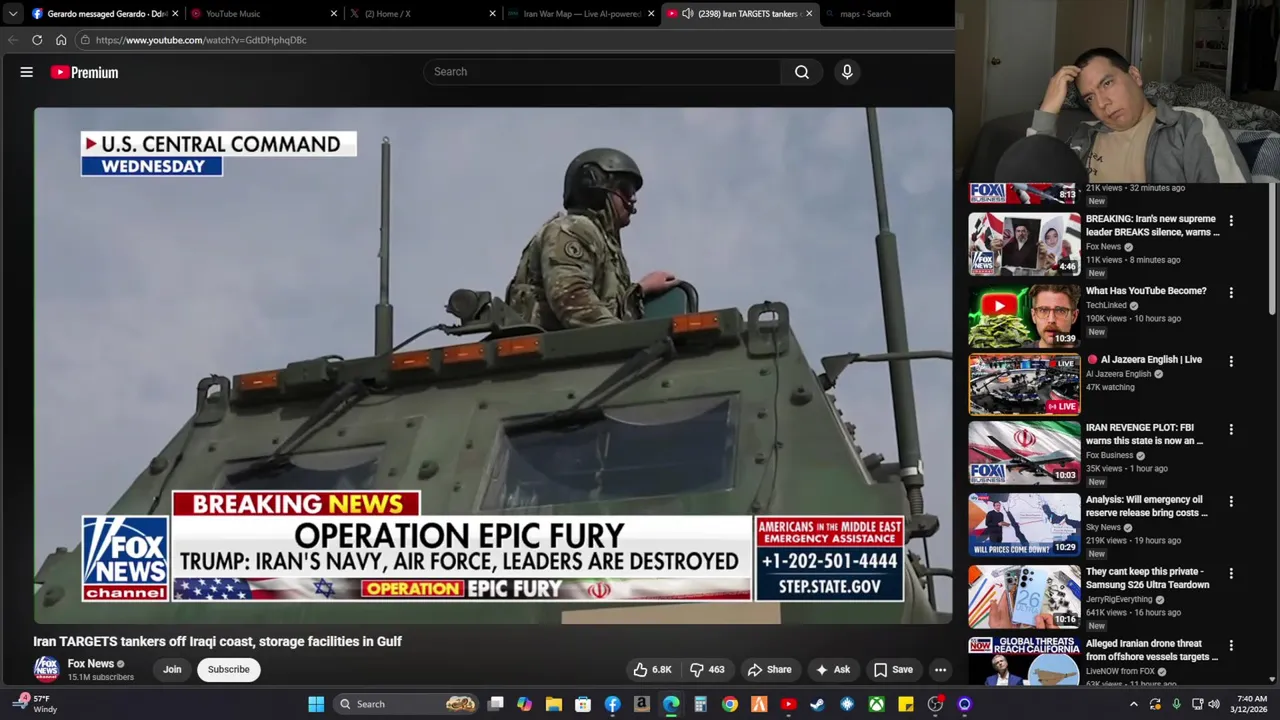The width and height of the screenshot is (1280, 720).
Task: Open the YouTube guide hamburger menu
Action: [27, 72]
